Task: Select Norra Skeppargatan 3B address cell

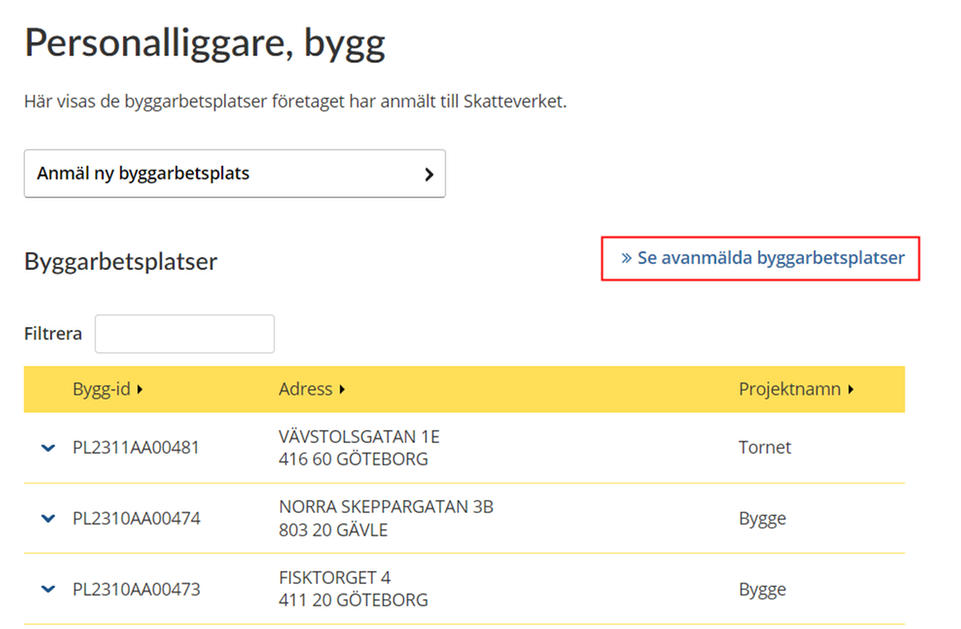Action: point(386,519)
